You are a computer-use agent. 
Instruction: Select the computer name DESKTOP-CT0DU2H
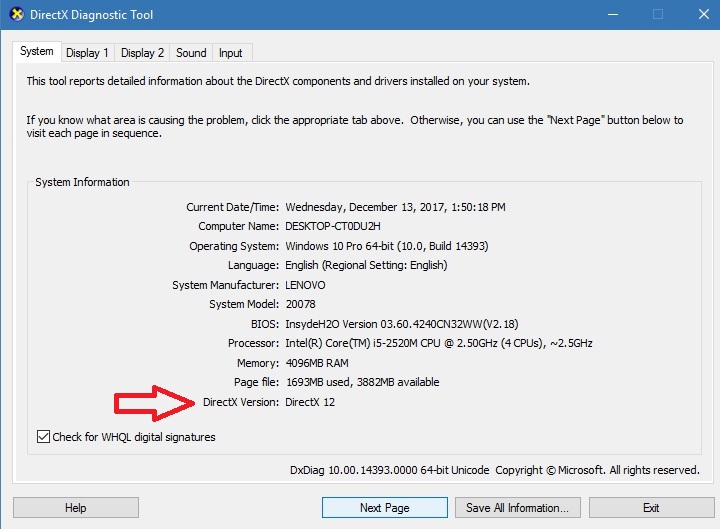(x=333, y=226)
